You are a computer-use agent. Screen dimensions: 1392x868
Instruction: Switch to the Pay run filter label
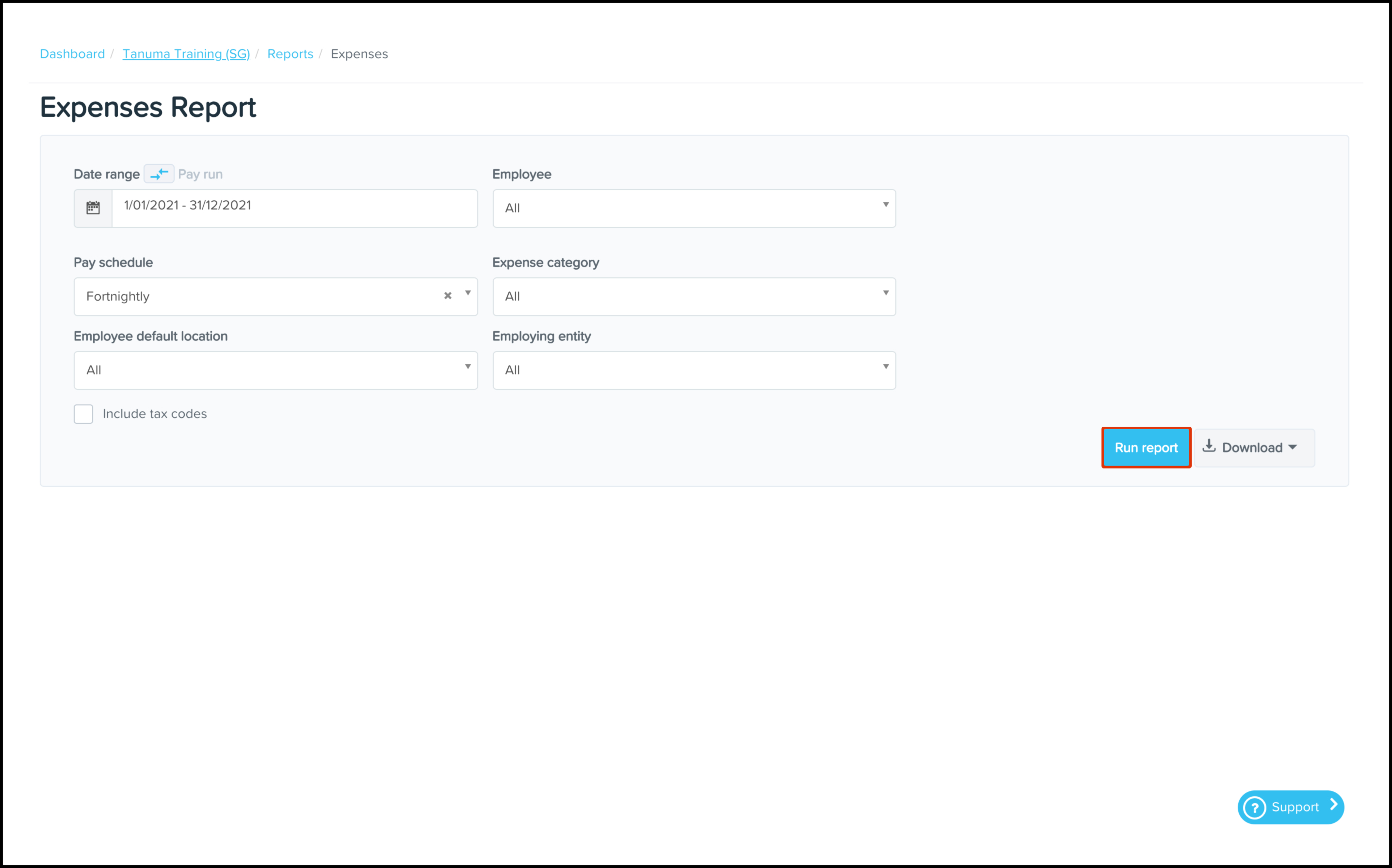(x=200, y=174)
